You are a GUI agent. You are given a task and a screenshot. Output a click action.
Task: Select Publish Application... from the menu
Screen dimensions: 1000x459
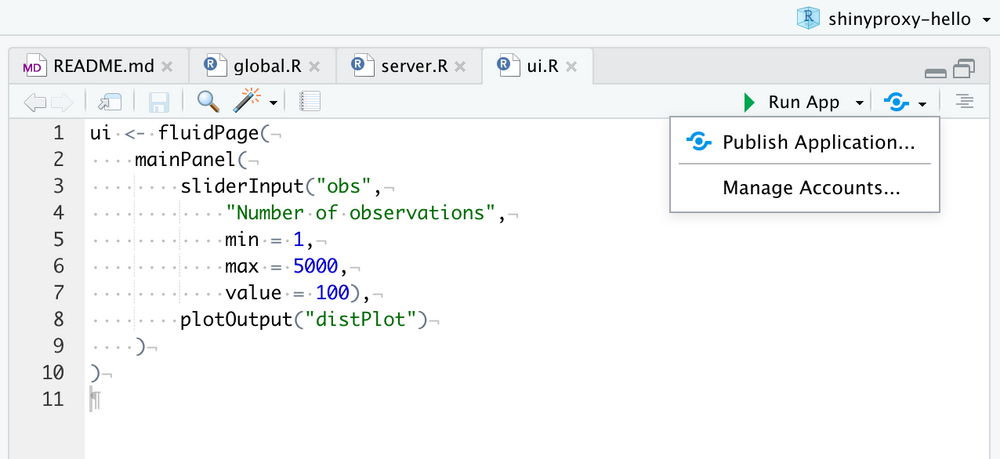[x=818, y=142]
